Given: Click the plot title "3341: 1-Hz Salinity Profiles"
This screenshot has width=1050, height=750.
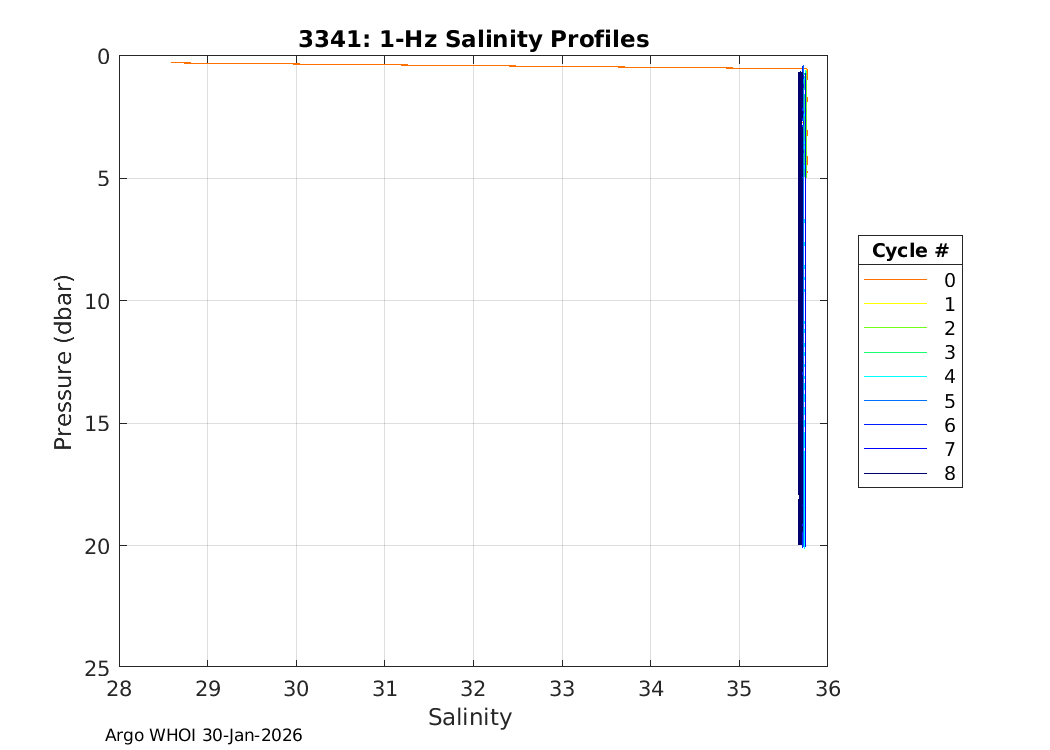Looking at the screenshot, I should point(473,39).
